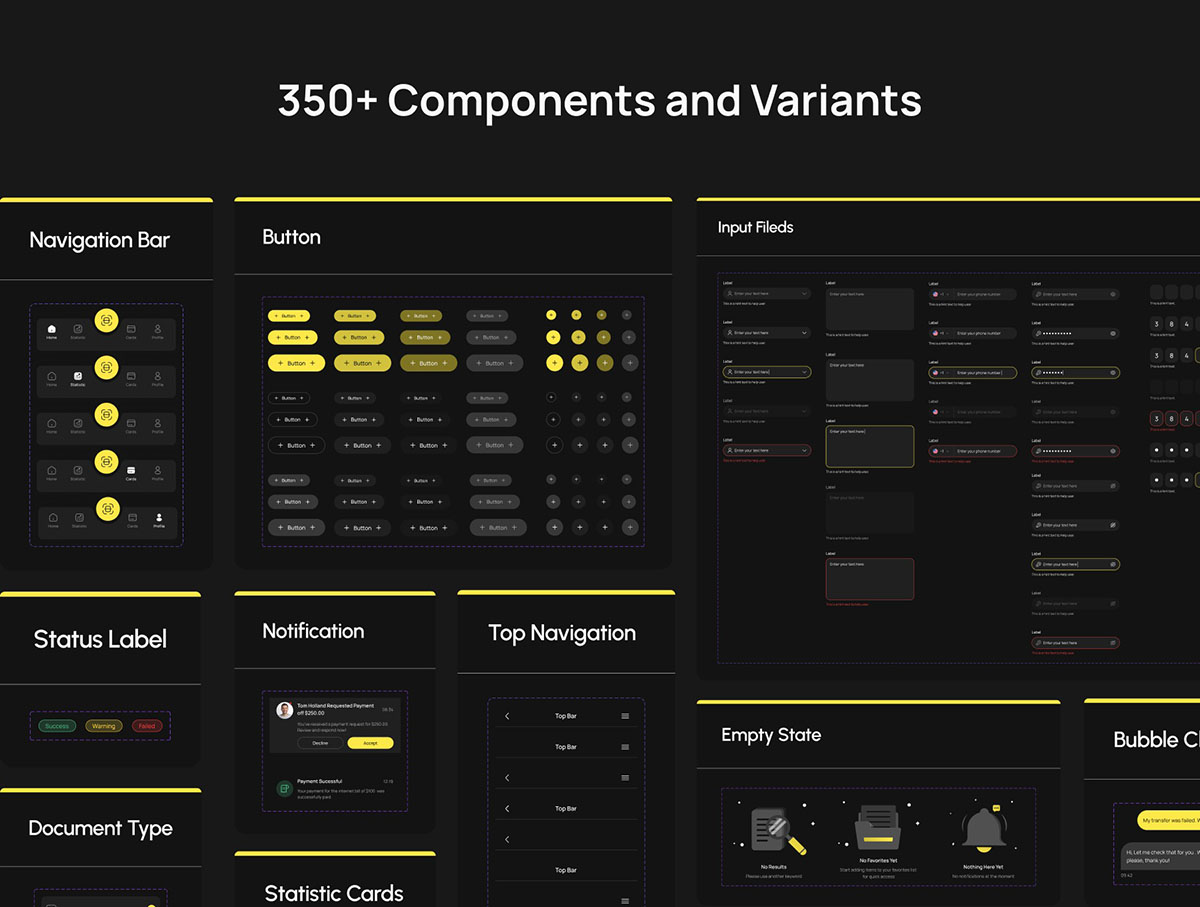
Task: Open Tom Holland's avatar in the notification
Action: [285, 710]
